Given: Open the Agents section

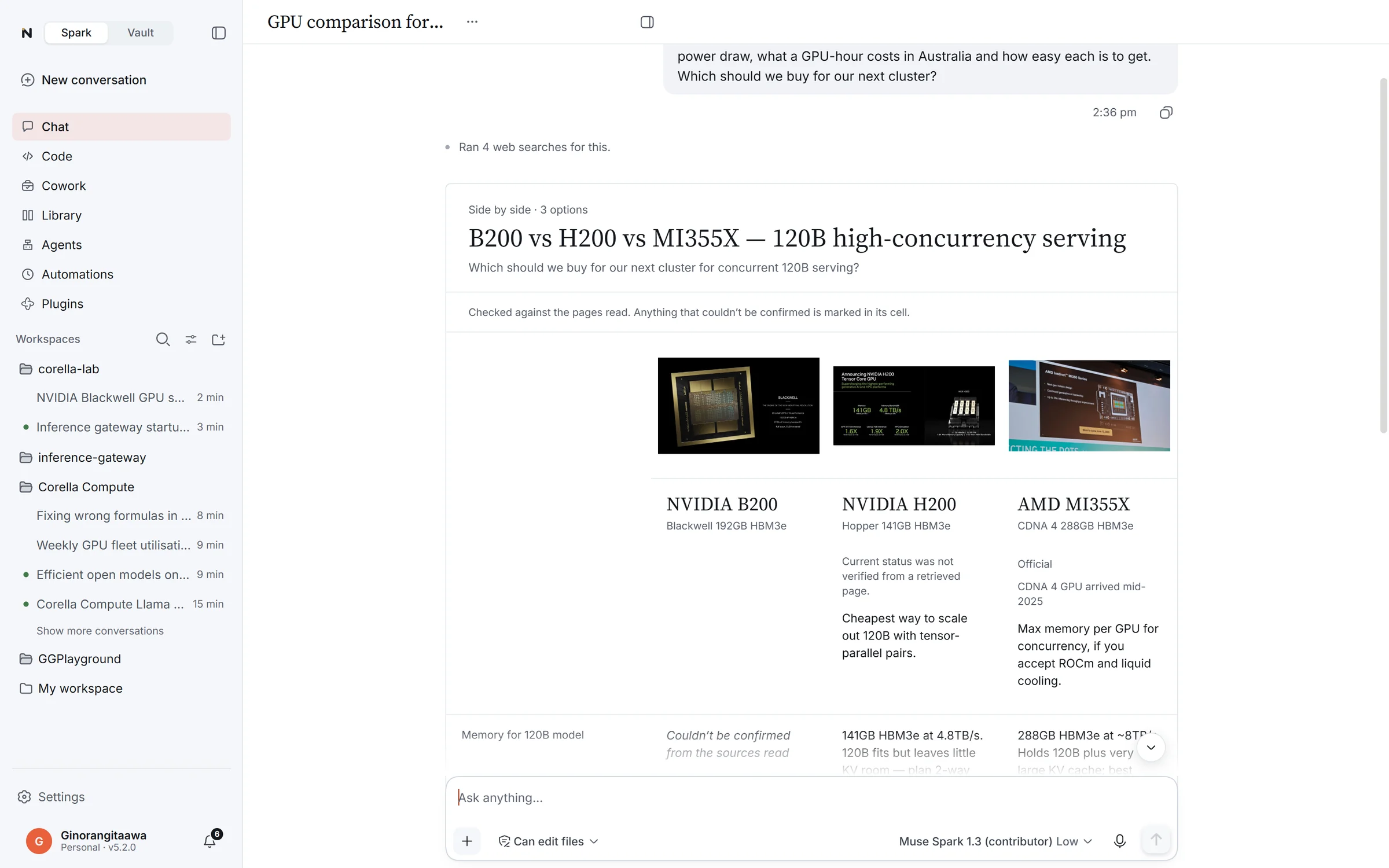Looking at the screenshot, I should (x=122, y=245).
